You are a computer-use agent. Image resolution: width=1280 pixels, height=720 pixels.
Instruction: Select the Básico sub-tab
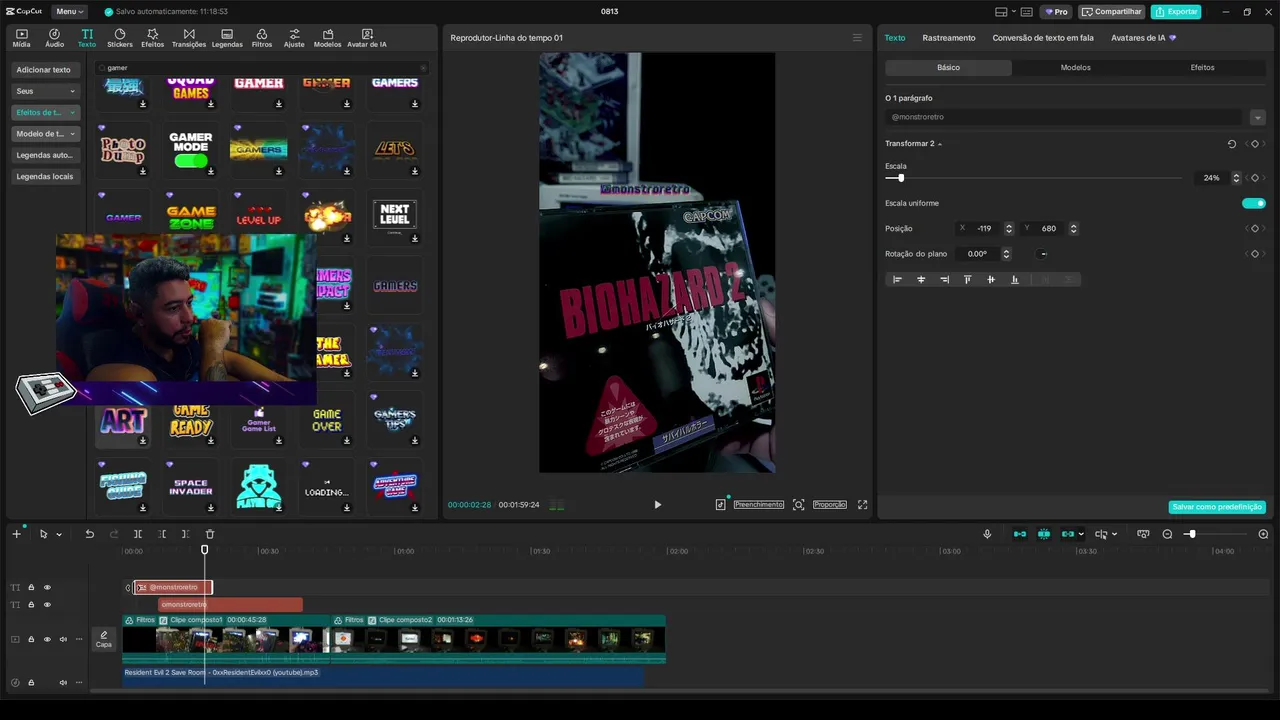[948, 68]
